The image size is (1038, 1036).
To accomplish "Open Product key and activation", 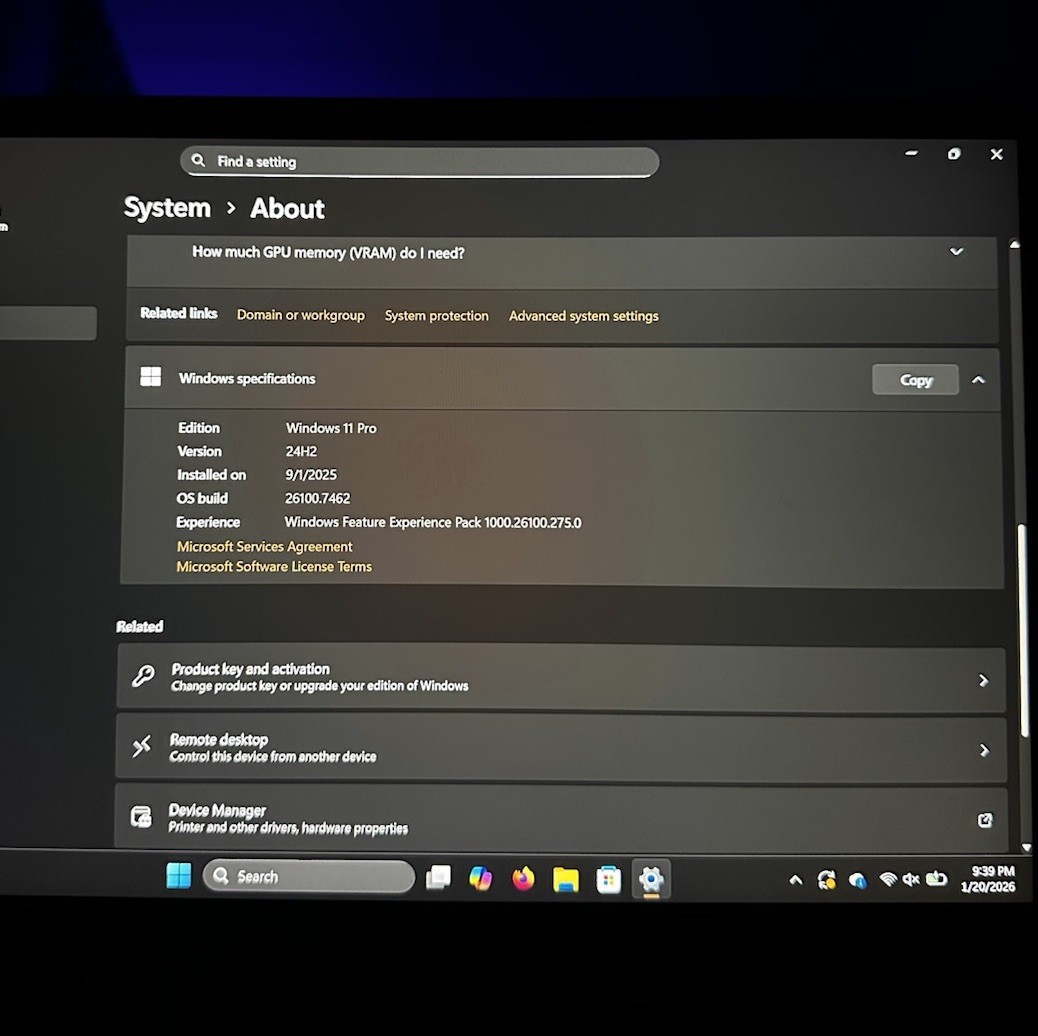I will click(561, 677).
